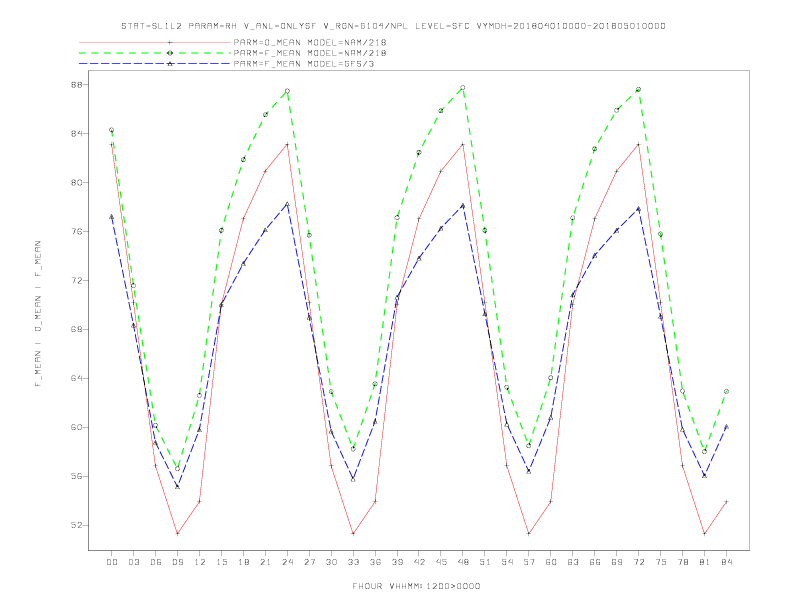
Task: Click x-axis tick label 57
Action: click(x=529, y=562)
